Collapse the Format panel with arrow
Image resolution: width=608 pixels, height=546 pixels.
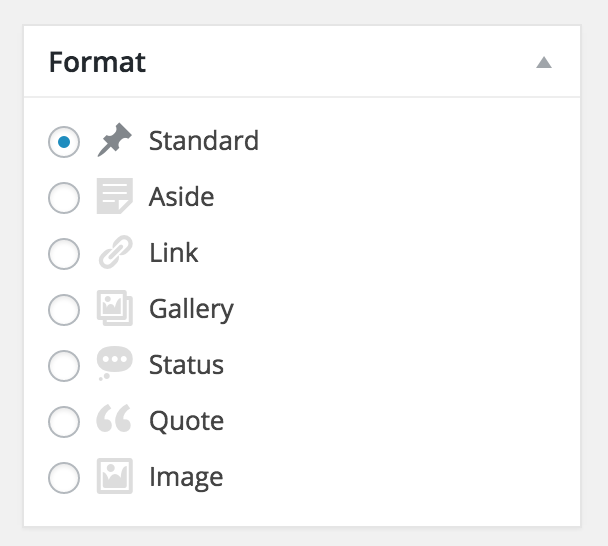tap(544, 62)
